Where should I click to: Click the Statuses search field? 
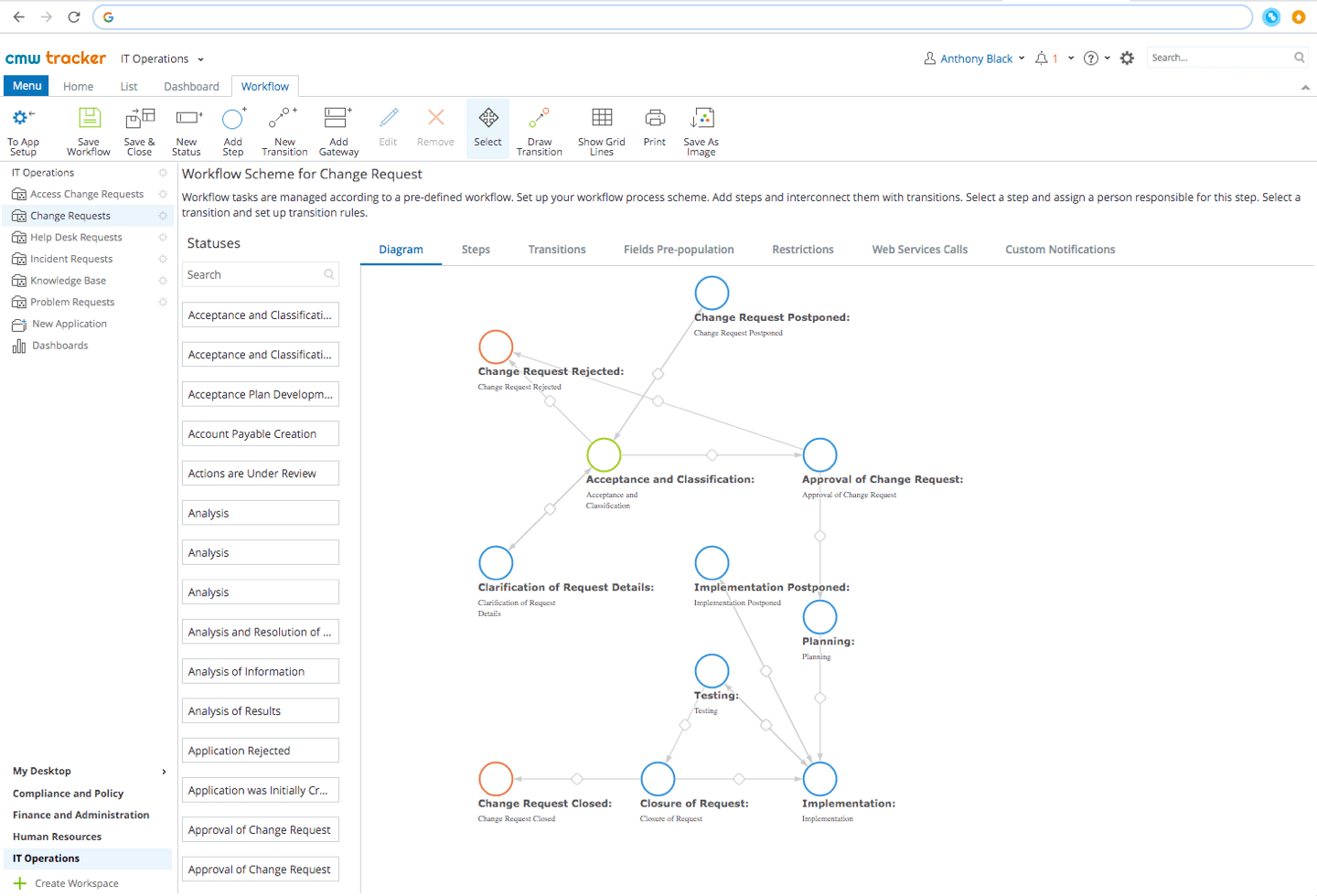(x=260, y=274)
